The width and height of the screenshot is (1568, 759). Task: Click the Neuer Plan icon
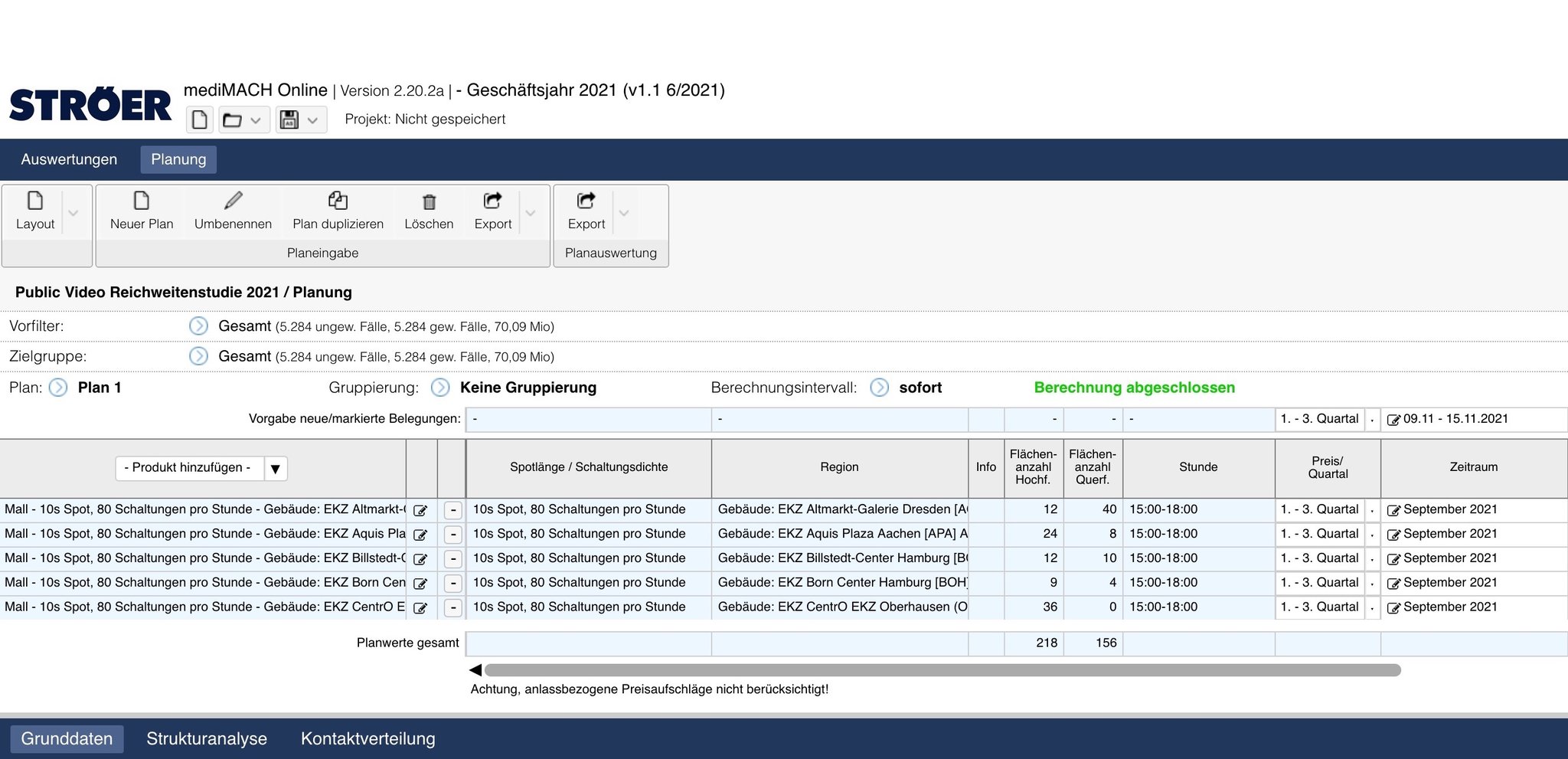click(x=142, y=201)
